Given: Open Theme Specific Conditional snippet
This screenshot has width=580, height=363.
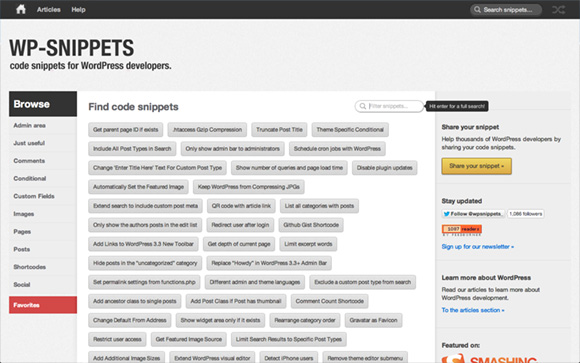Looking at the screenshot, I should point(350,130).
